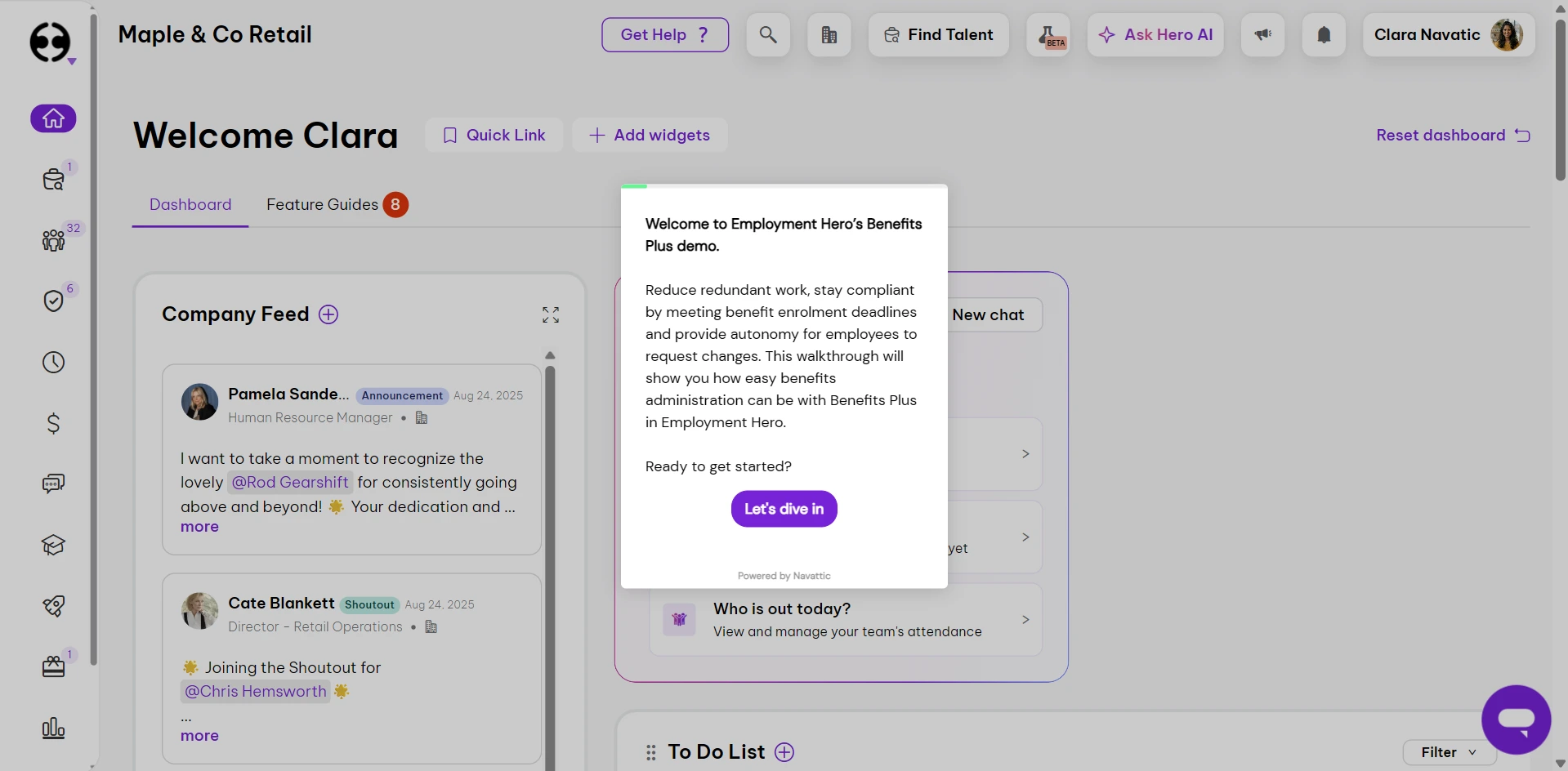Click the bar chart reports icon

tap(53, 728)
